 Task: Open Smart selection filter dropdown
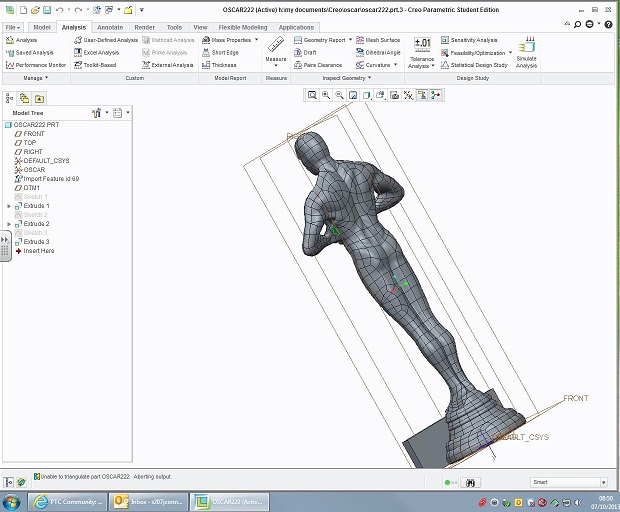(604, 482)
